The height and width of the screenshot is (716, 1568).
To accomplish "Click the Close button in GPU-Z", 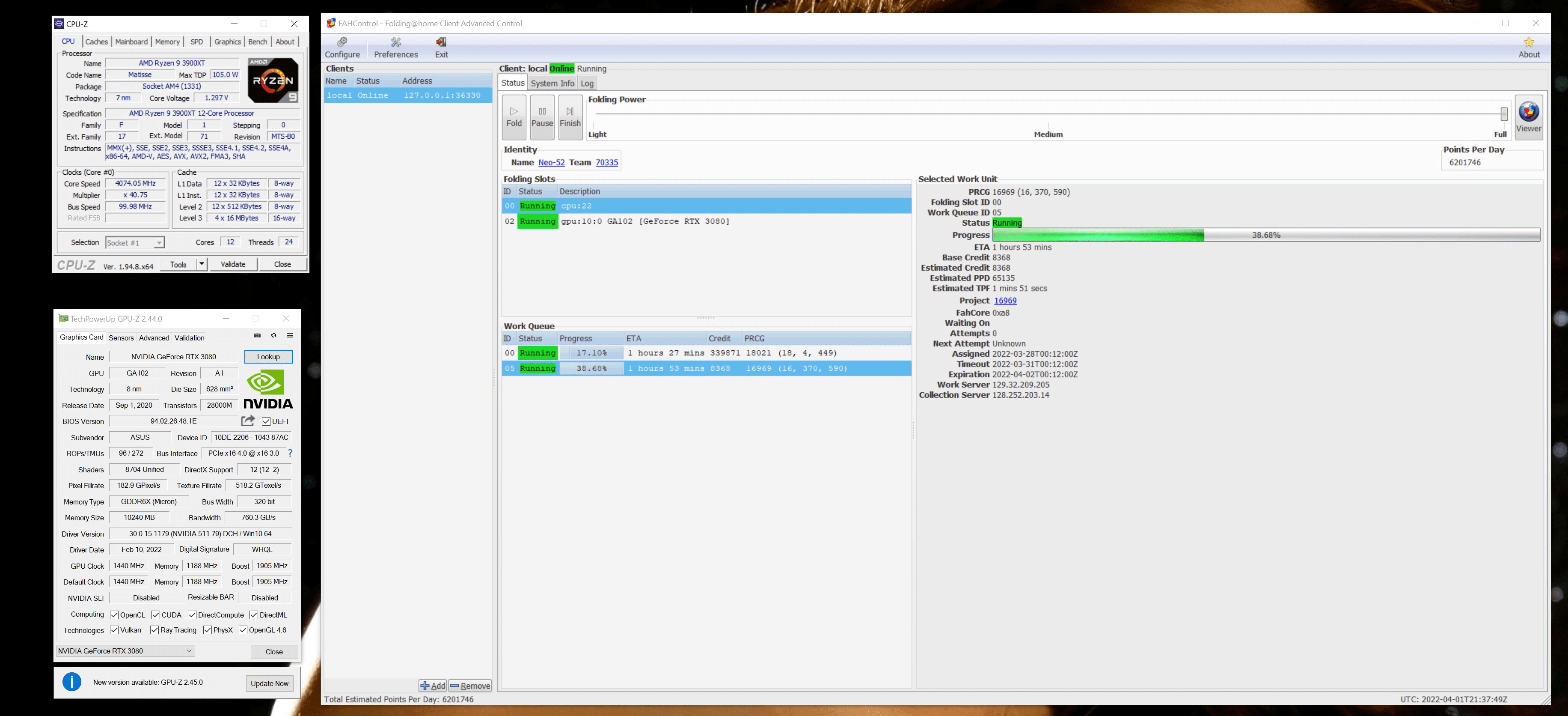I will [274, 651].
